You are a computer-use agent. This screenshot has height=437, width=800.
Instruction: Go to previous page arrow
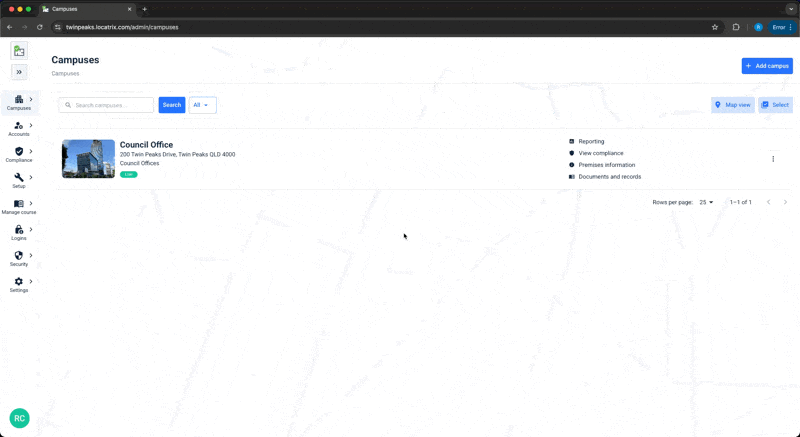tap(768, 202)
